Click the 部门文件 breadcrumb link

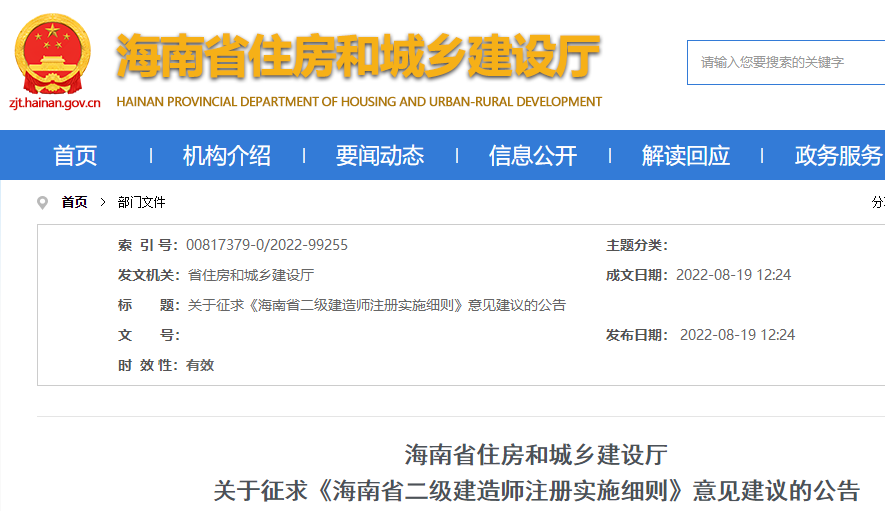[x=141, y=203]
